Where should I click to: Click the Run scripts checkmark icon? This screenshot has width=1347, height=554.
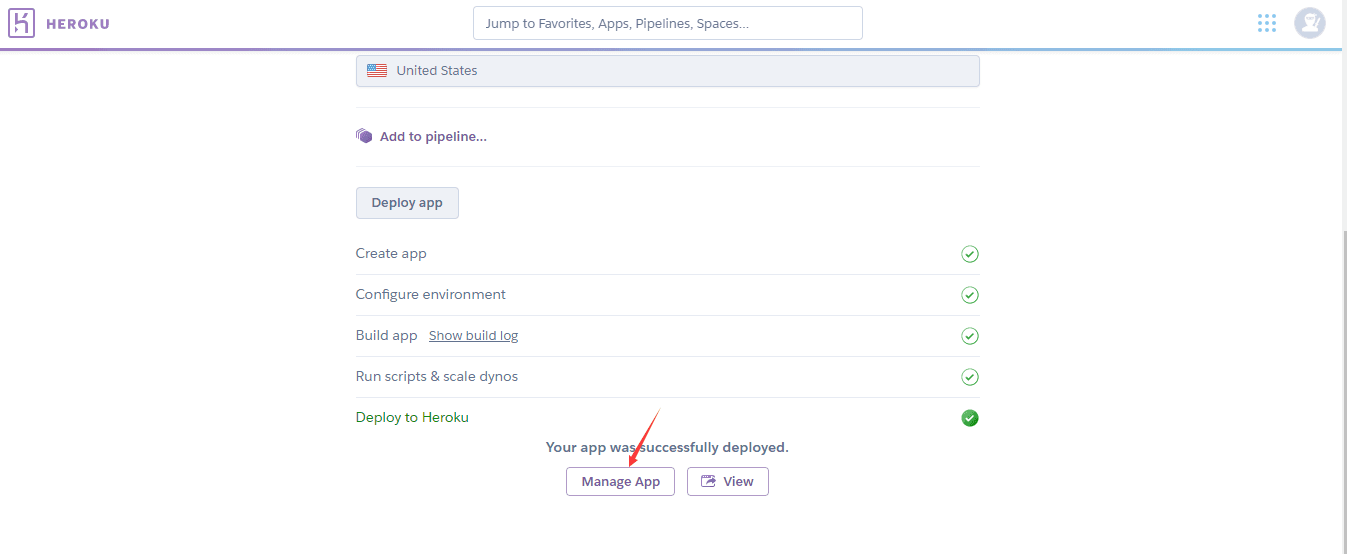[969, 377]
